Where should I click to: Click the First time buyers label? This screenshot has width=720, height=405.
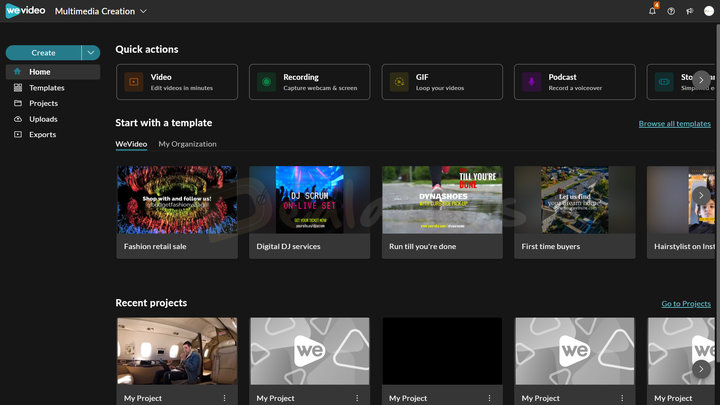pyautogui.click(x=551, y=246)
